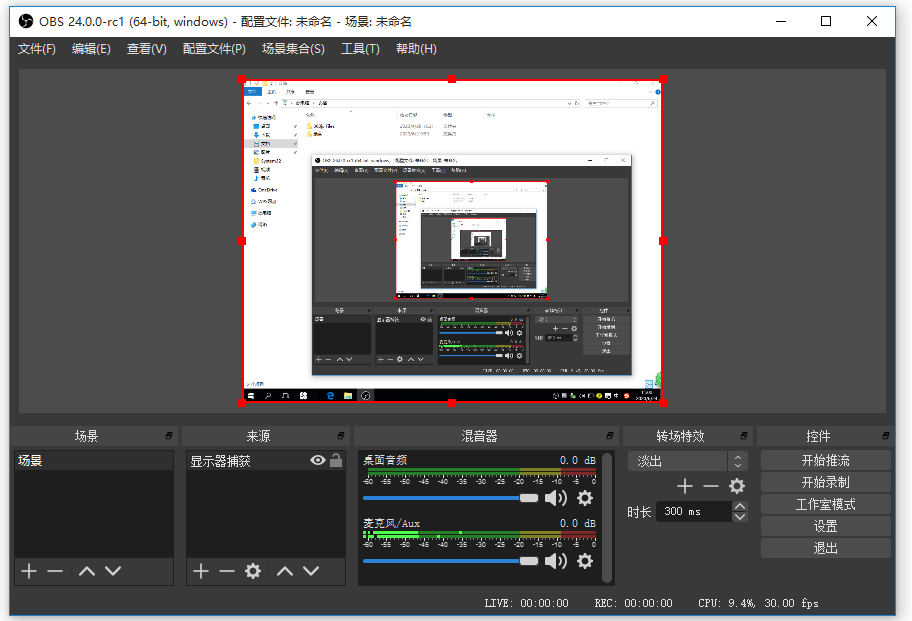
Task: Pop out the 混音器 dock panel
Action: [611, 437]
